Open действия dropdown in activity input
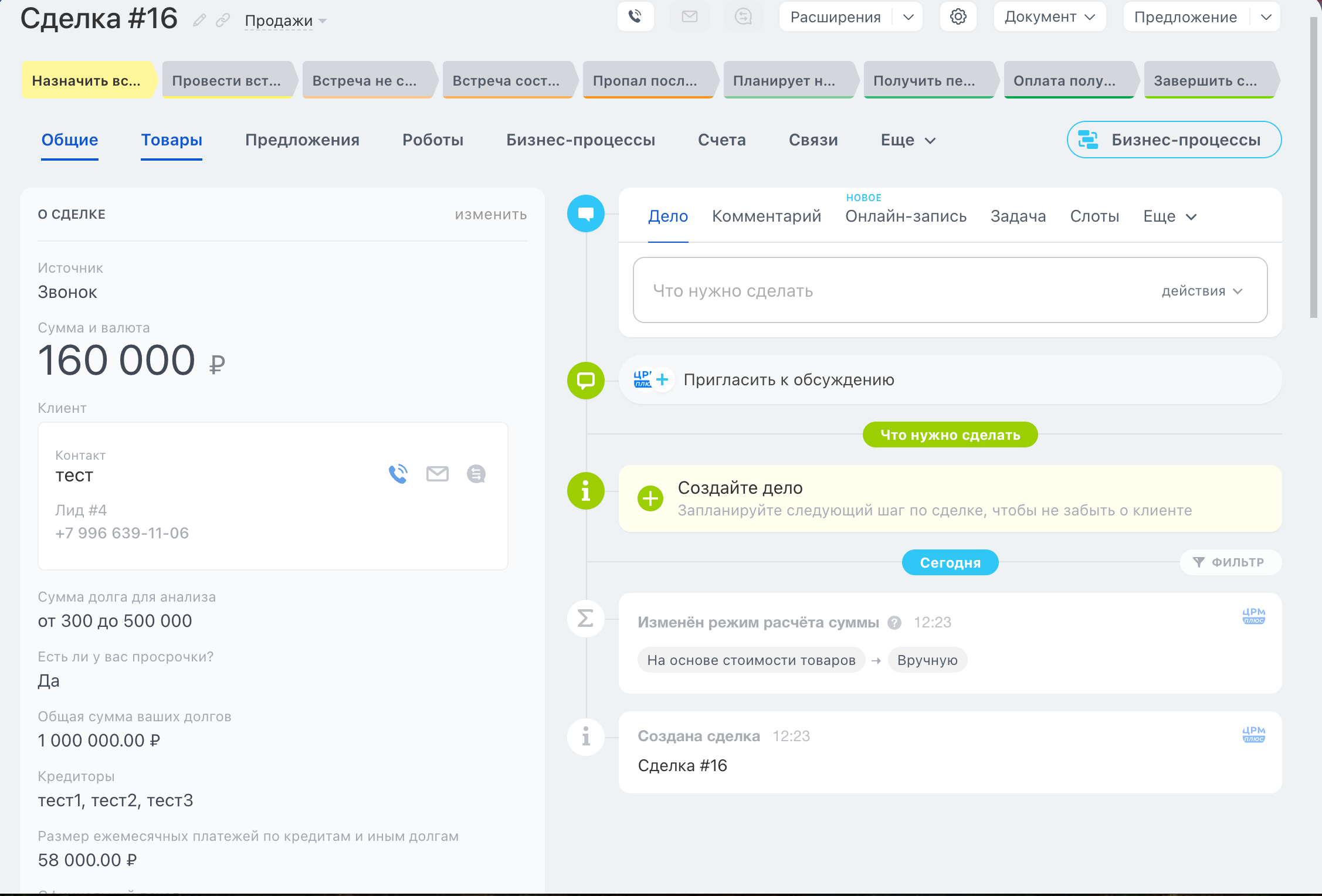The image size is (1322, 896). tap(1201, 291)
